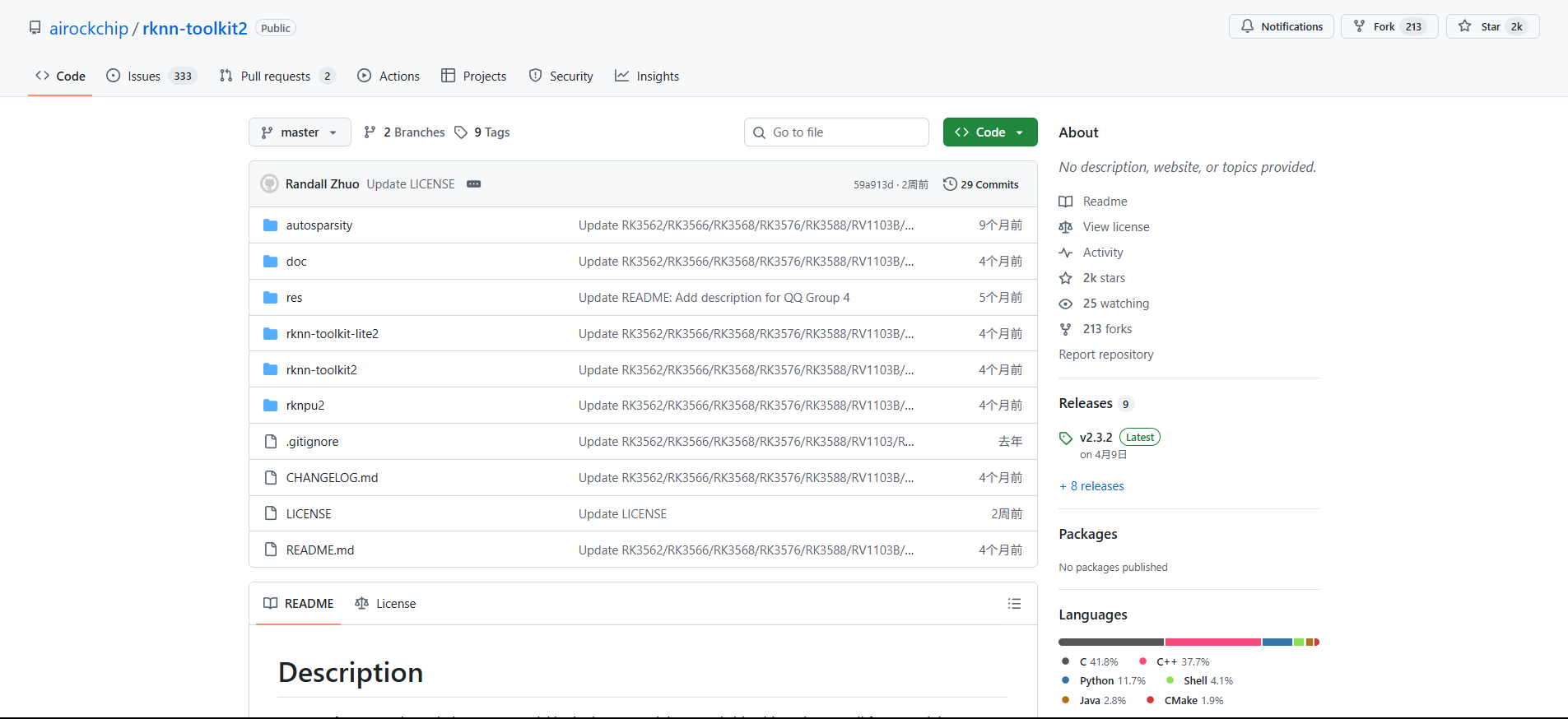Show the + 8 releases link

pos(1091,486)
